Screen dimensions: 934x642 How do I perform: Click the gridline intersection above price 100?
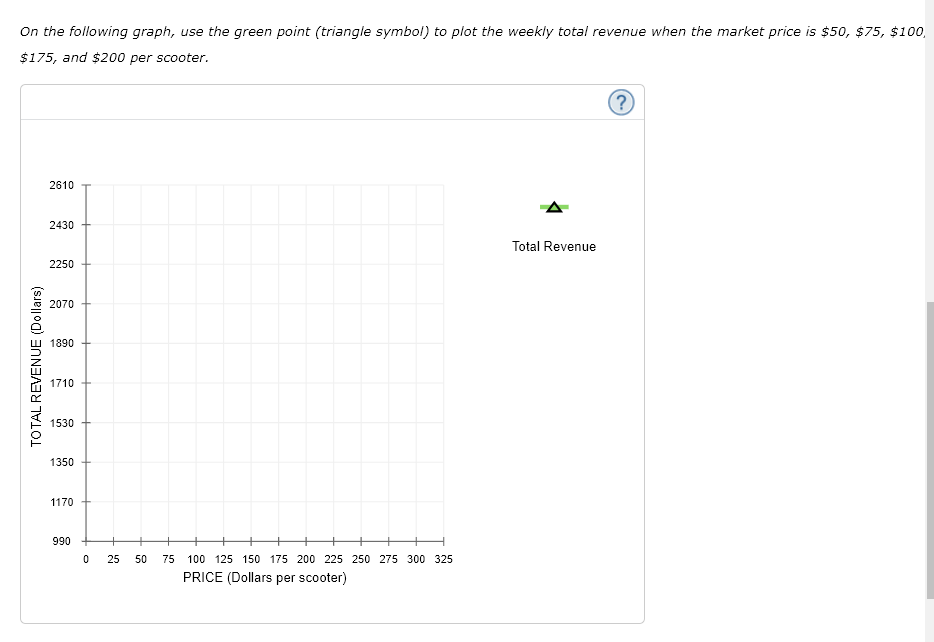coord(196,184)
